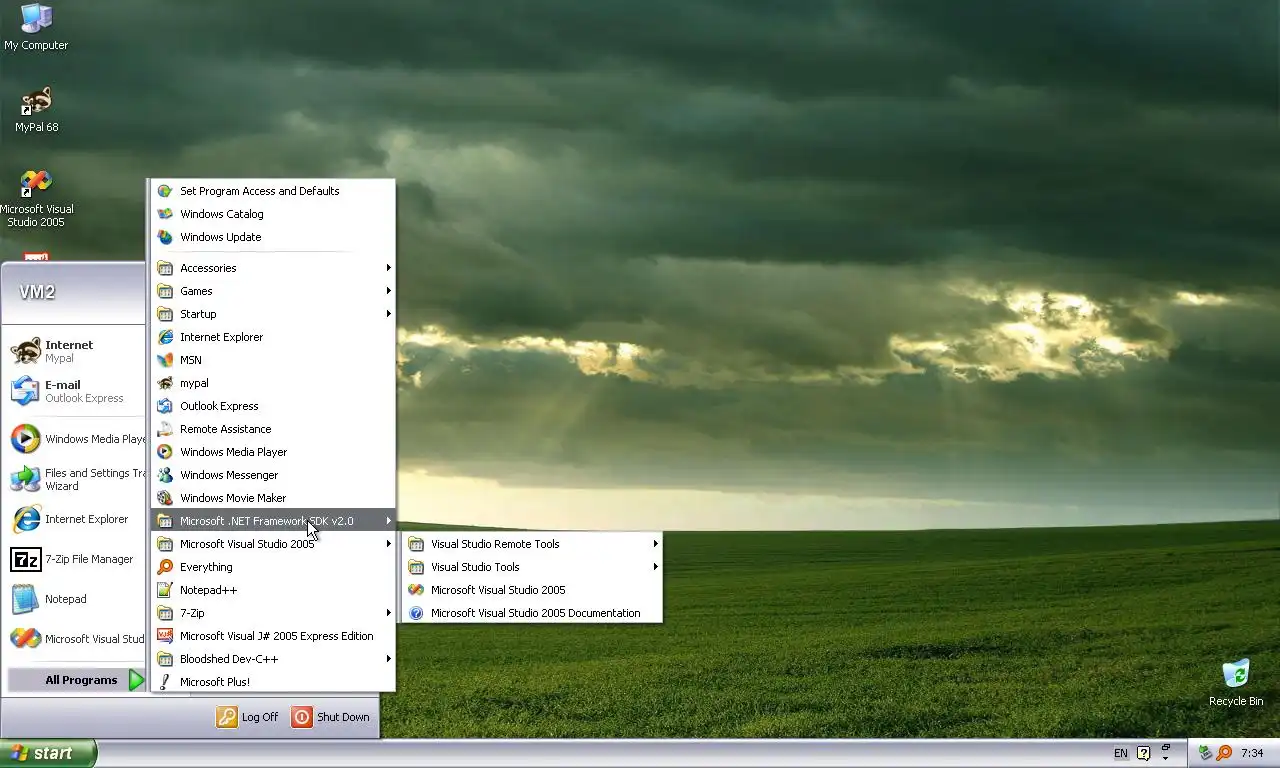This screenshot has height=768, width=1280.
Task: Click the EN language indicator in taskbar
Action: pyautogui.click(x=1121, y=753)
